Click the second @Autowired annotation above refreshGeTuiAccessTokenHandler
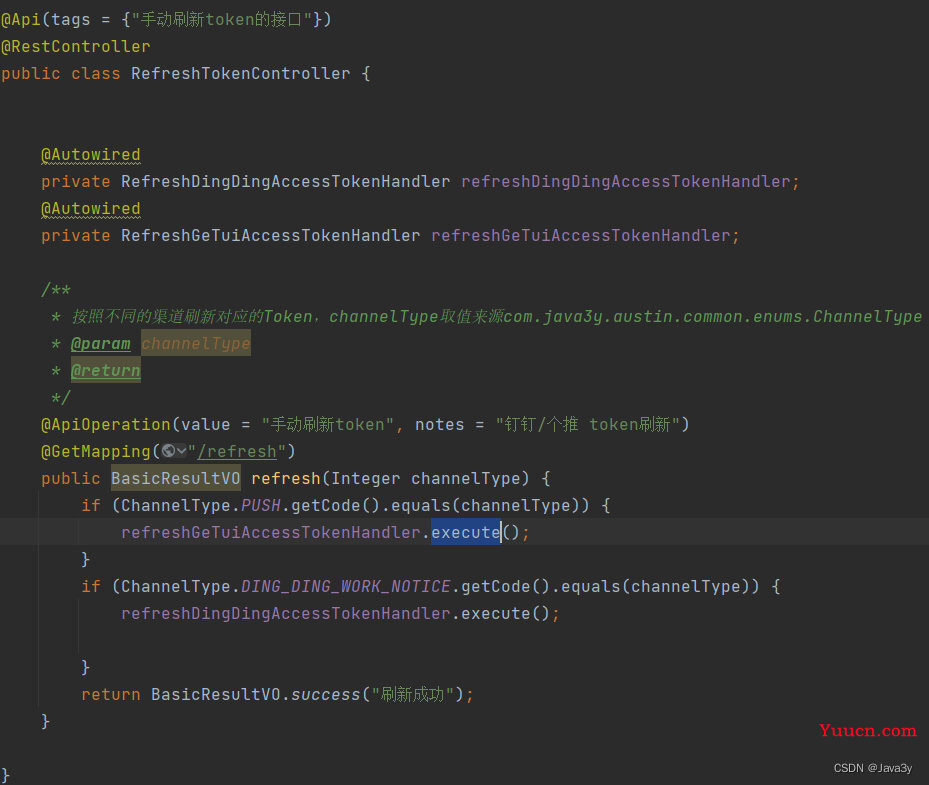This screenshot has height=785, width=929. pos(91,209)
